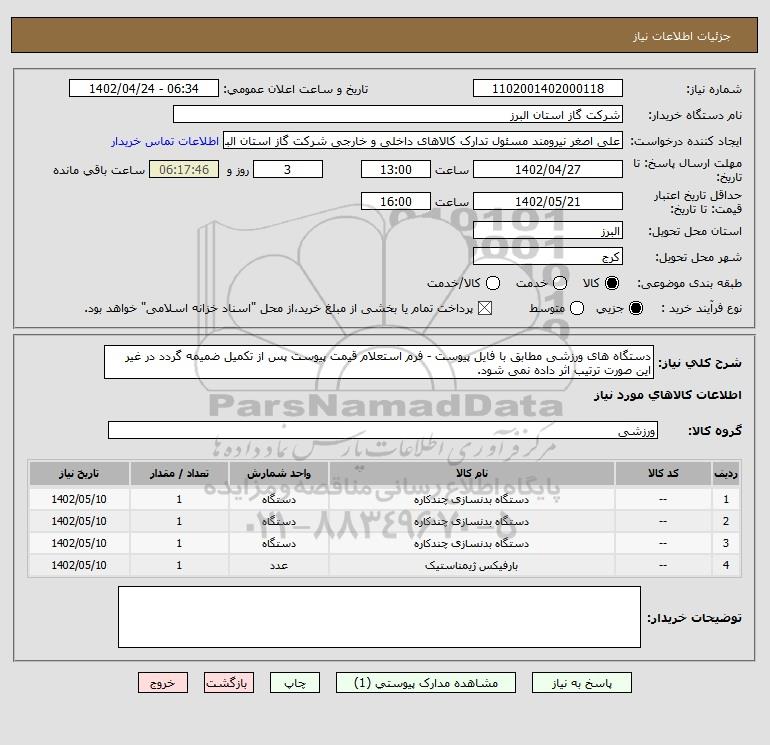Click the response deadline date 1402/04/27

tap(548, 170)
